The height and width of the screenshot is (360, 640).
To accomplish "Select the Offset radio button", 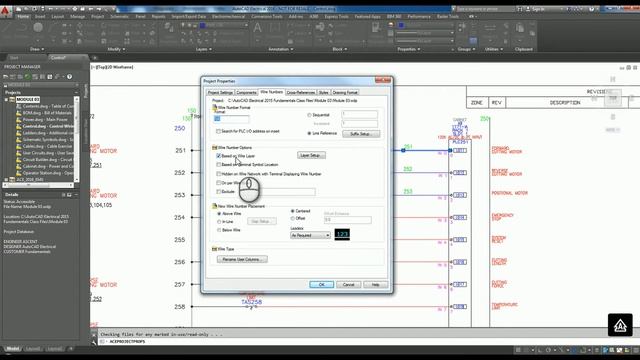I will pyautogui.click(x=293, y=218).
